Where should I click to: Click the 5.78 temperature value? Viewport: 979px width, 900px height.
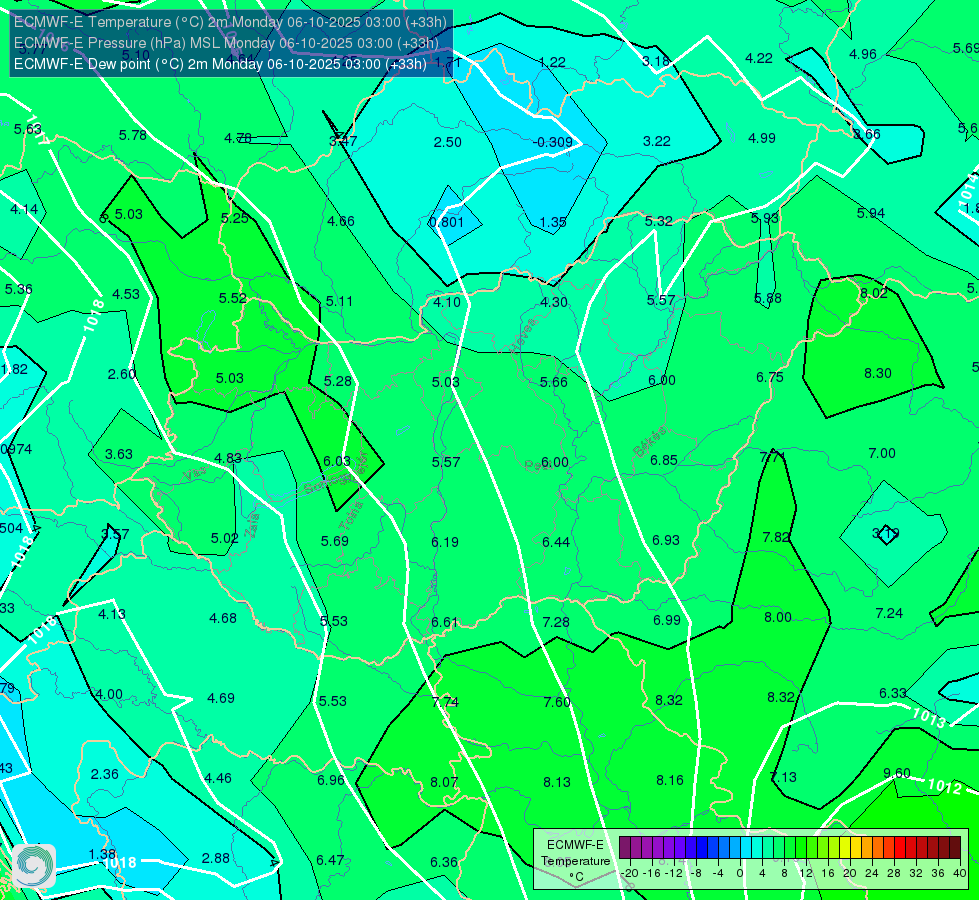[x=133, y=135]
